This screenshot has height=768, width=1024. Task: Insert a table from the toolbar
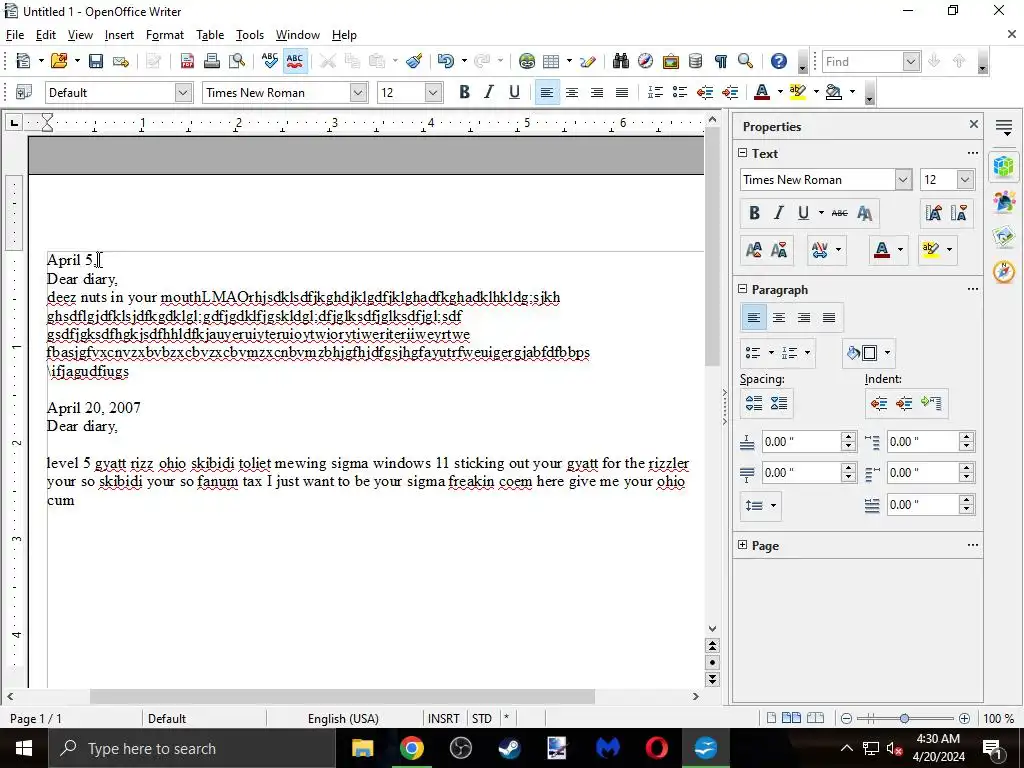(x=551, y=61)
